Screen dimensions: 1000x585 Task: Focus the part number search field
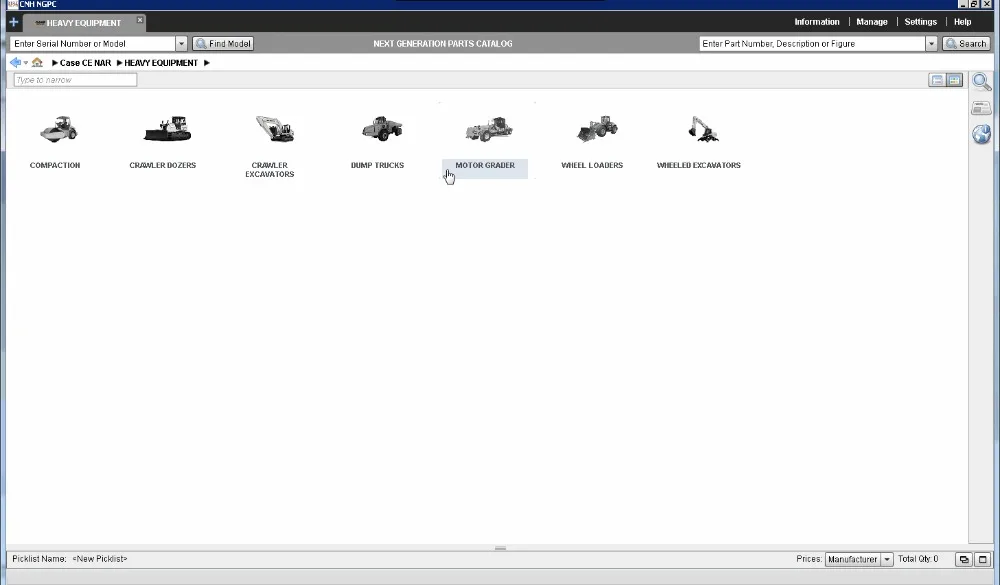812,43
